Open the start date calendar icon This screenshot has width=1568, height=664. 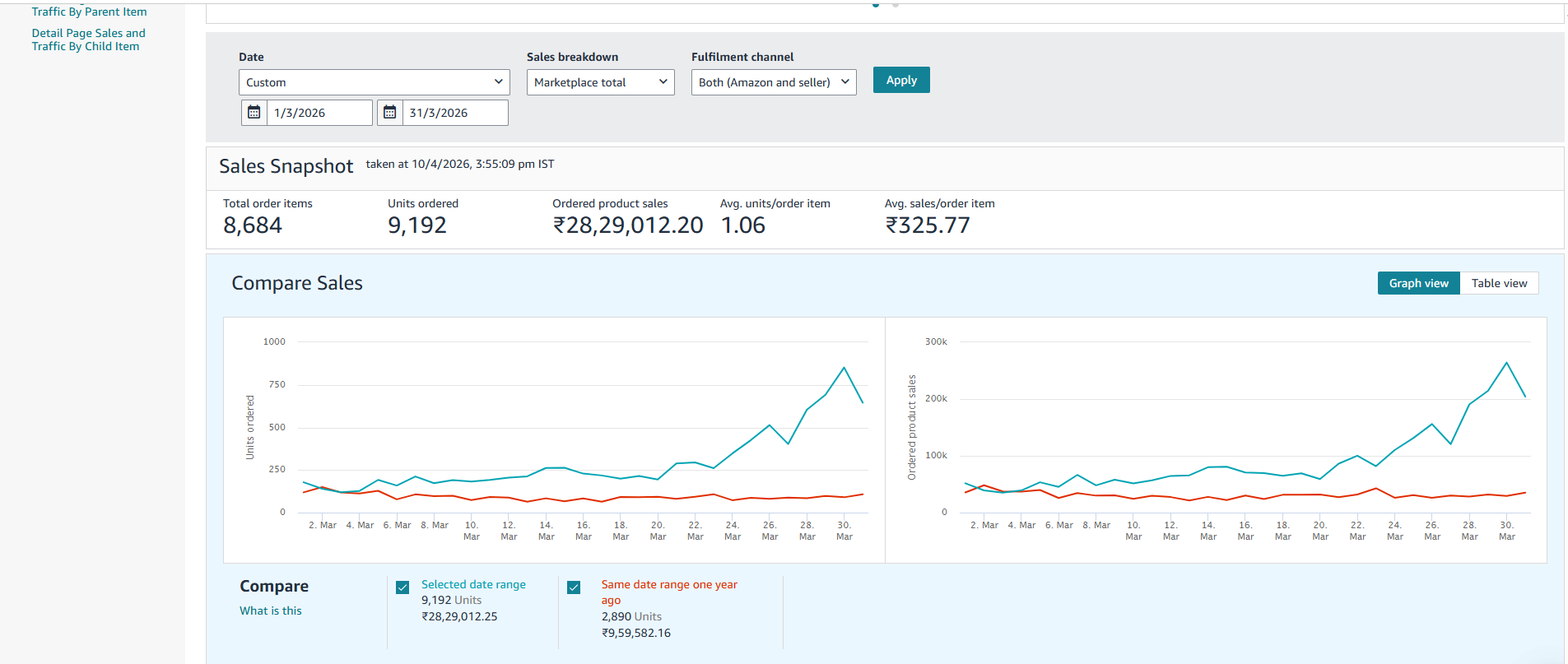pos(254,113)
